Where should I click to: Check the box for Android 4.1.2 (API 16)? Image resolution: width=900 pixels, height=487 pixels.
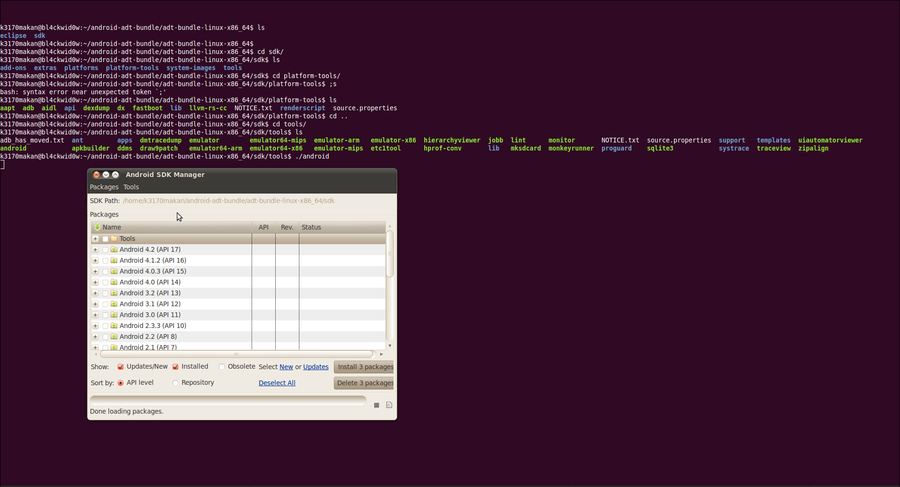click(105, 261)
